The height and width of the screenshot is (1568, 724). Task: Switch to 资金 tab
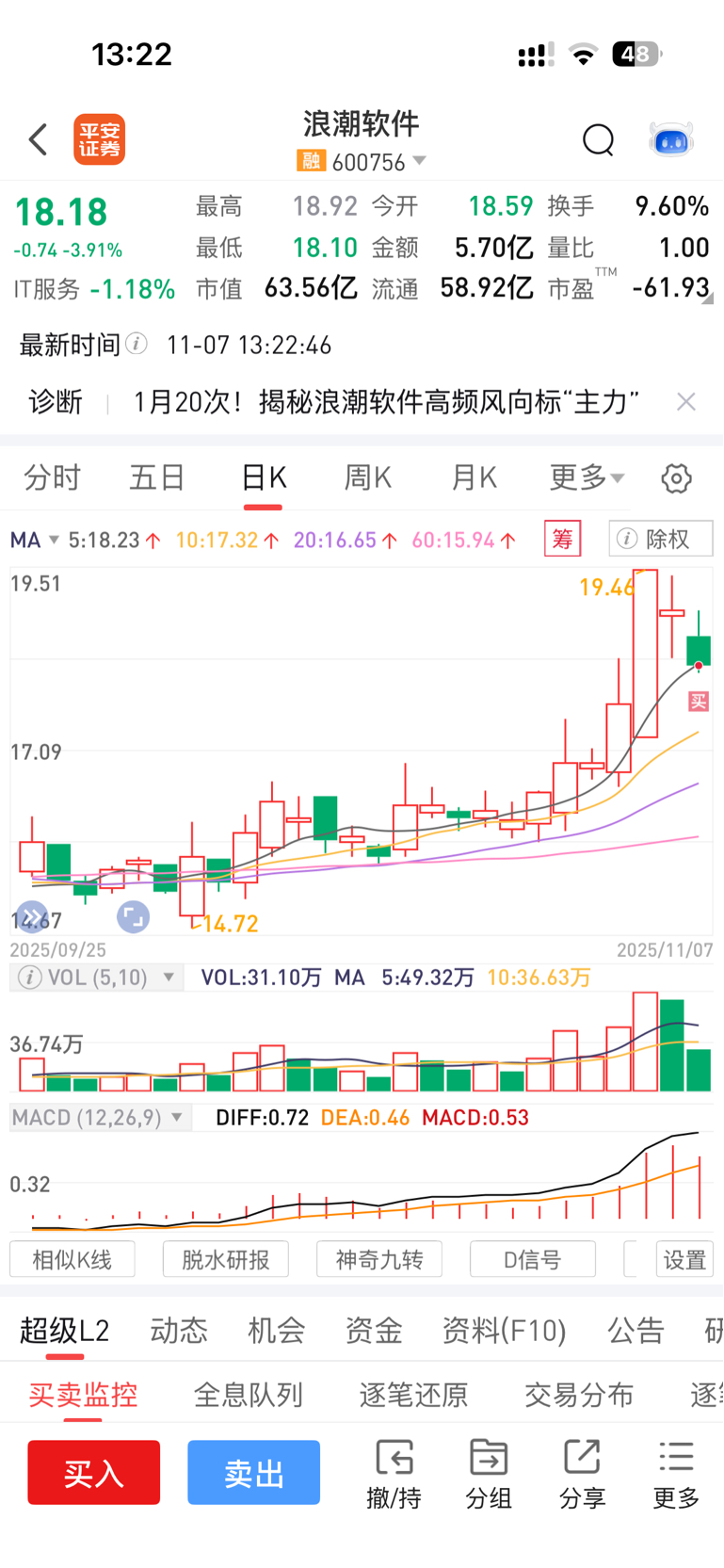[x=374, y=1330]
